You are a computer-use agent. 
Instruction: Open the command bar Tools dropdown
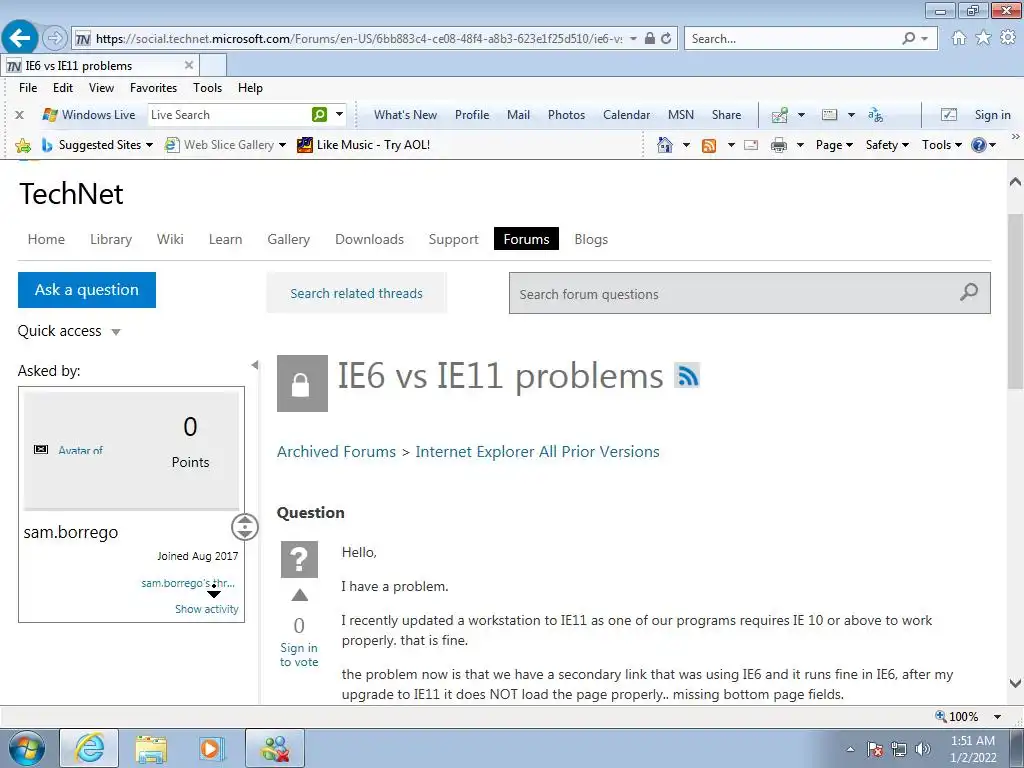[942, 145]
